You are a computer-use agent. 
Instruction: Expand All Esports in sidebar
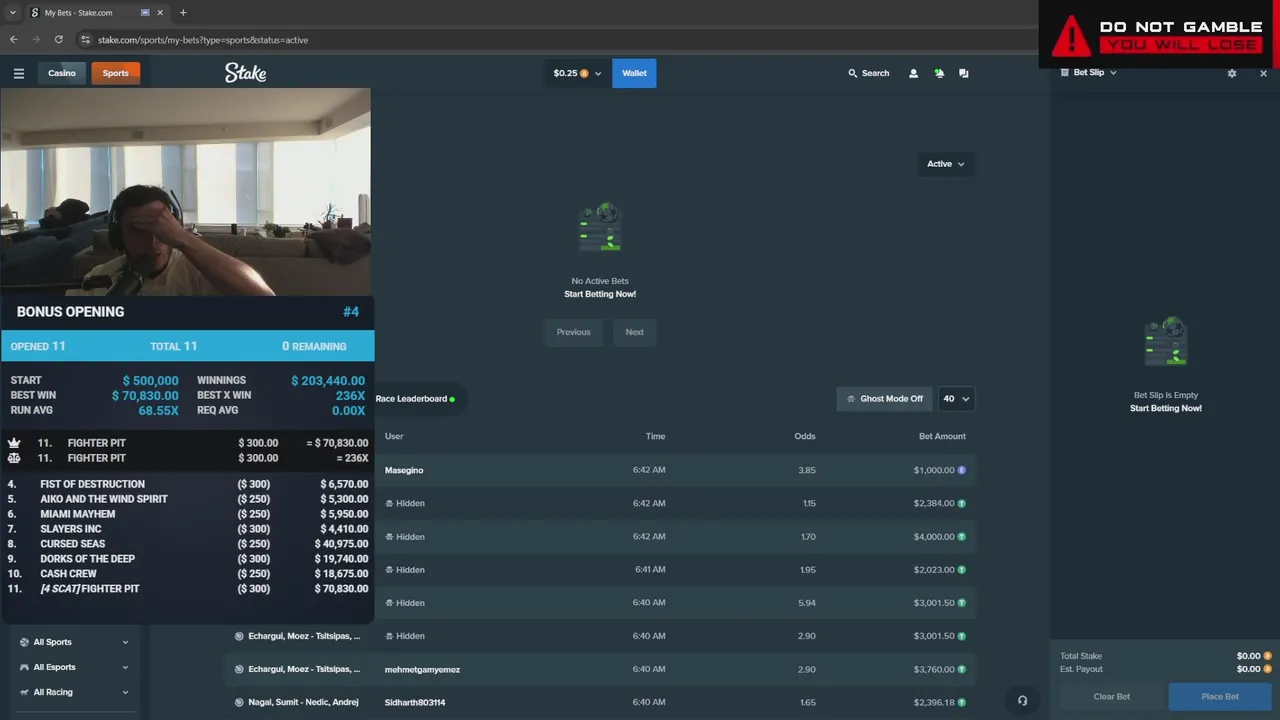[75, 667]
